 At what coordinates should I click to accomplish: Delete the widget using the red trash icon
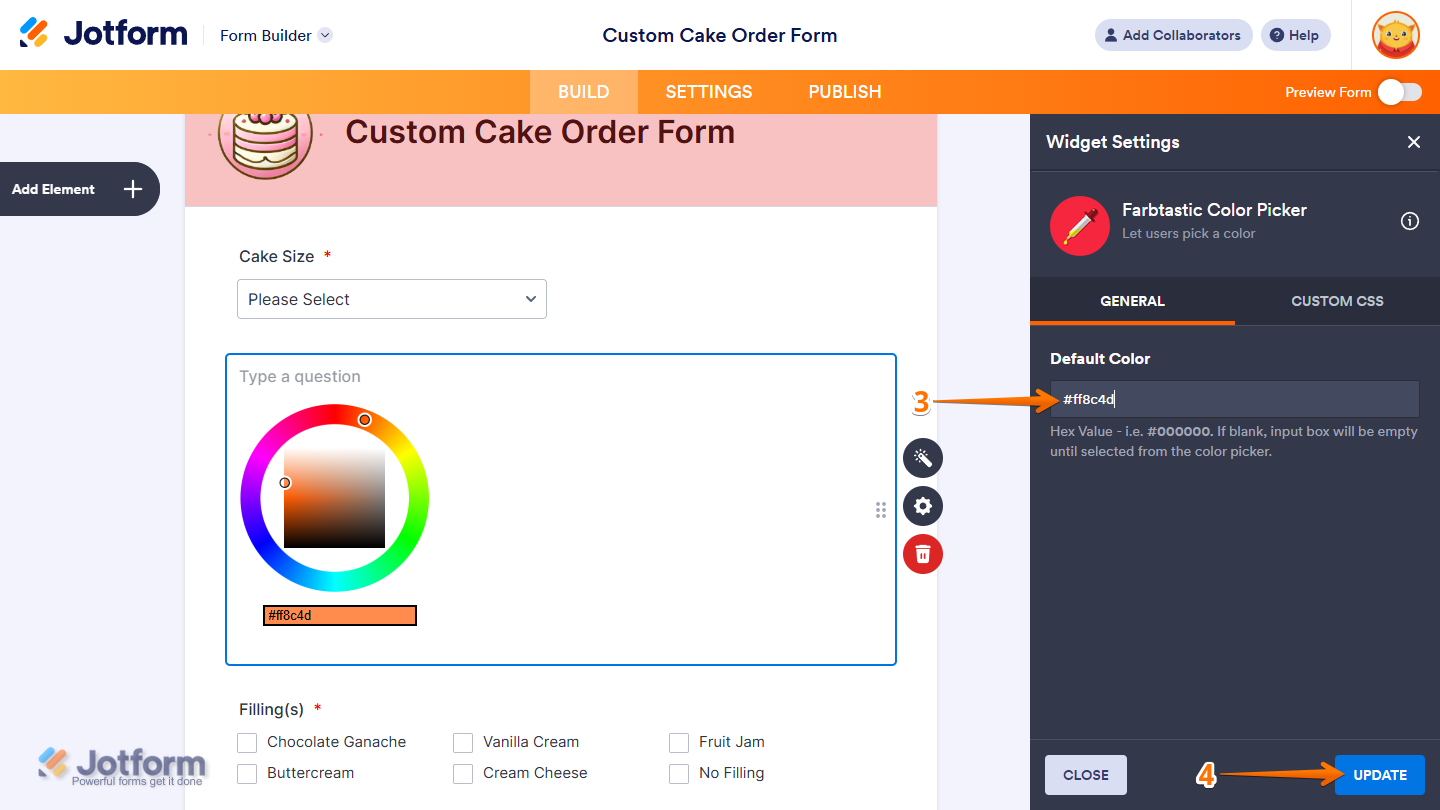pos(922,553)
